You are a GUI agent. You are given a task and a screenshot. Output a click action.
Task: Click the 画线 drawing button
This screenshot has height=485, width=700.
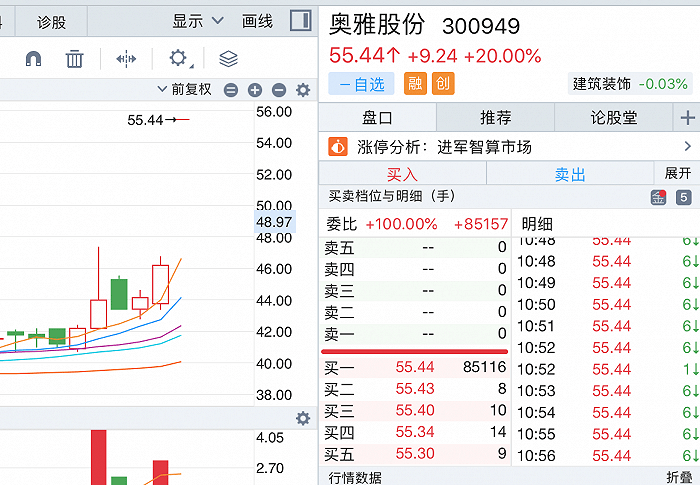pos(257,21)
